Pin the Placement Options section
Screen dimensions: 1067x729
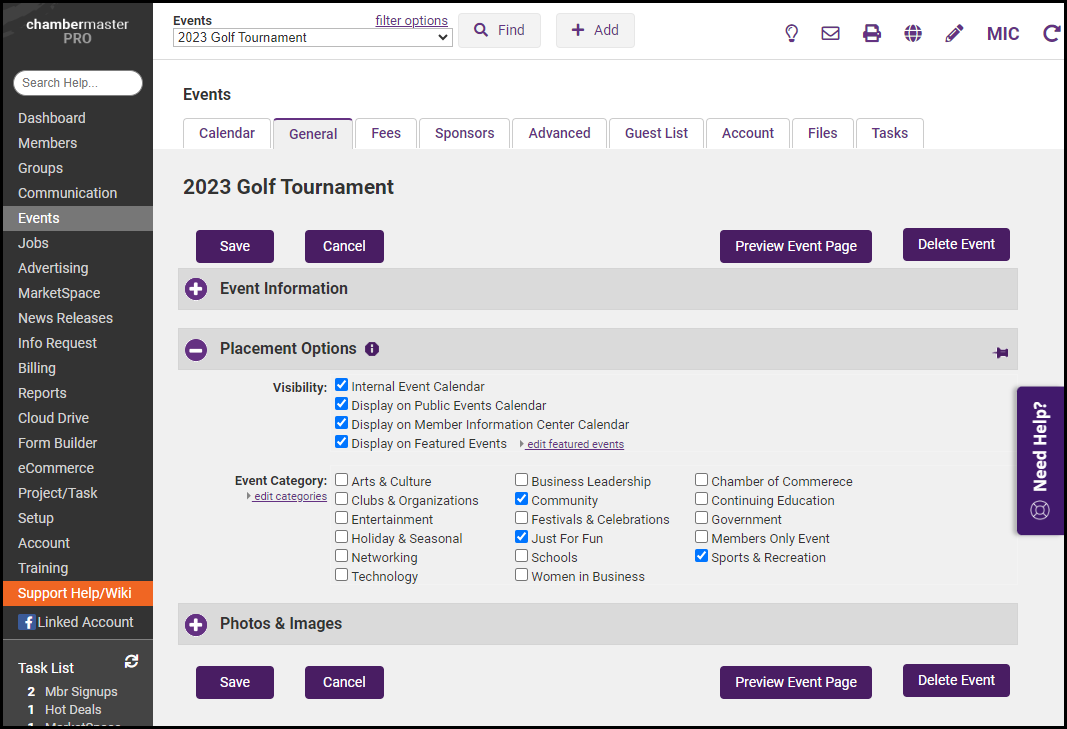click(1000, 353)
